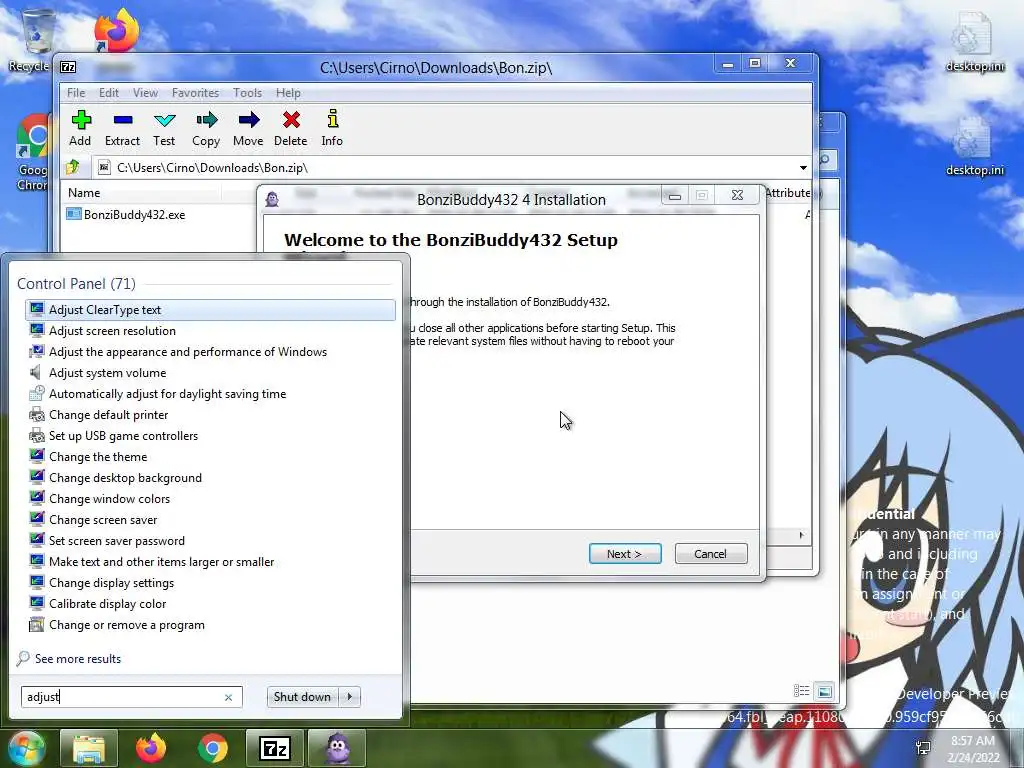The image size is (1024, 768).
Task: Clear the search box with the X
Action: coord(229,697)
